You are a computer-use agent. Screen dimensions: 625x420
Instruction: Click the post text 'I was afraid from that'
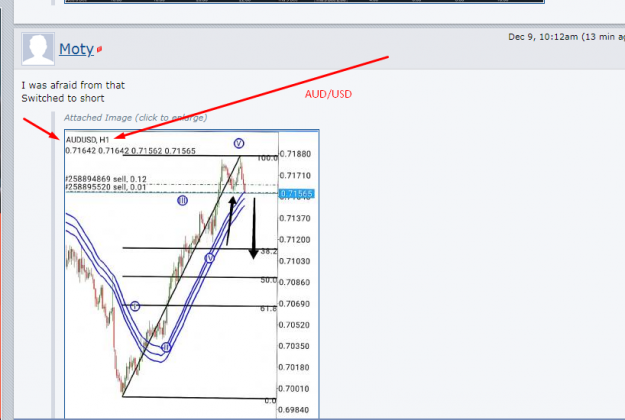click(x=73, y=85)
